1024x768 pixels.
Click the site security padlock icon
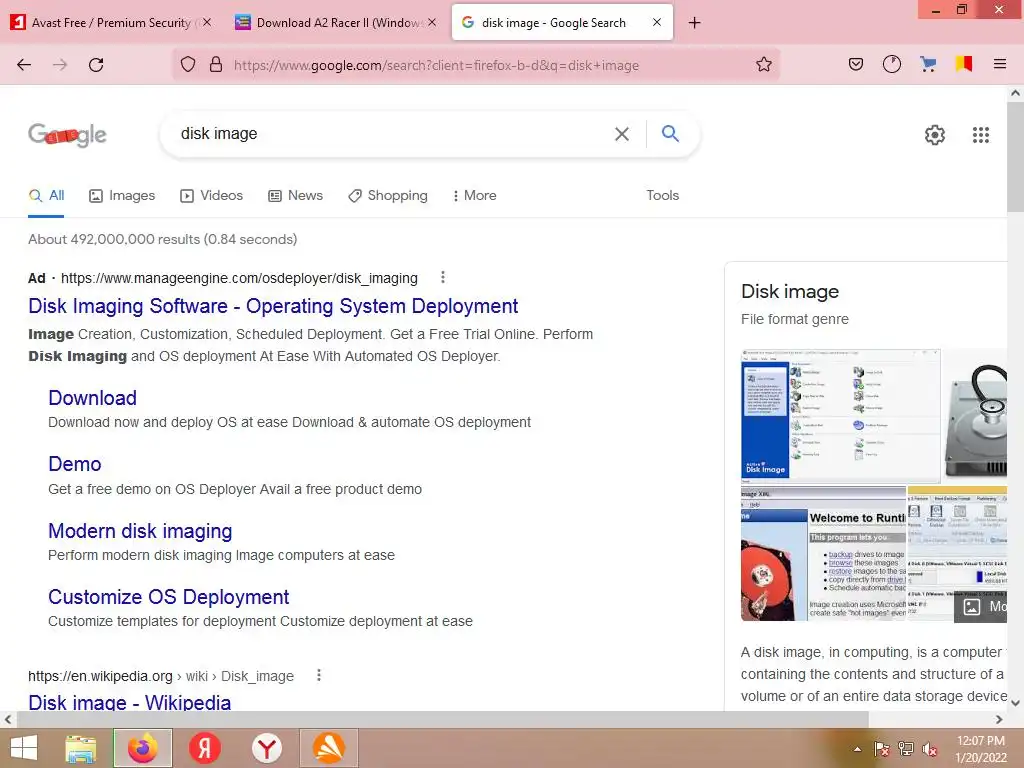click(216, 65)
